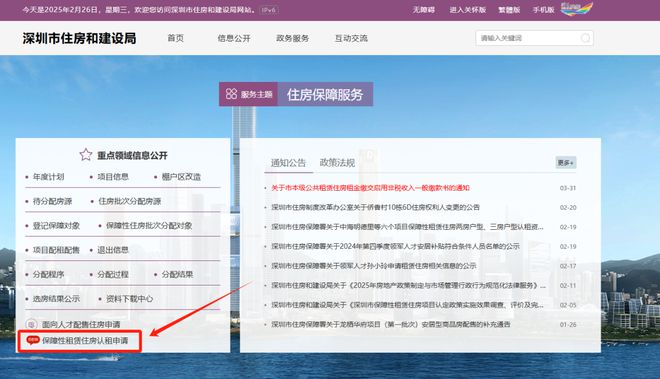Click the rainbow logo icon in top bar
The image size is (660, 379).
577,8
